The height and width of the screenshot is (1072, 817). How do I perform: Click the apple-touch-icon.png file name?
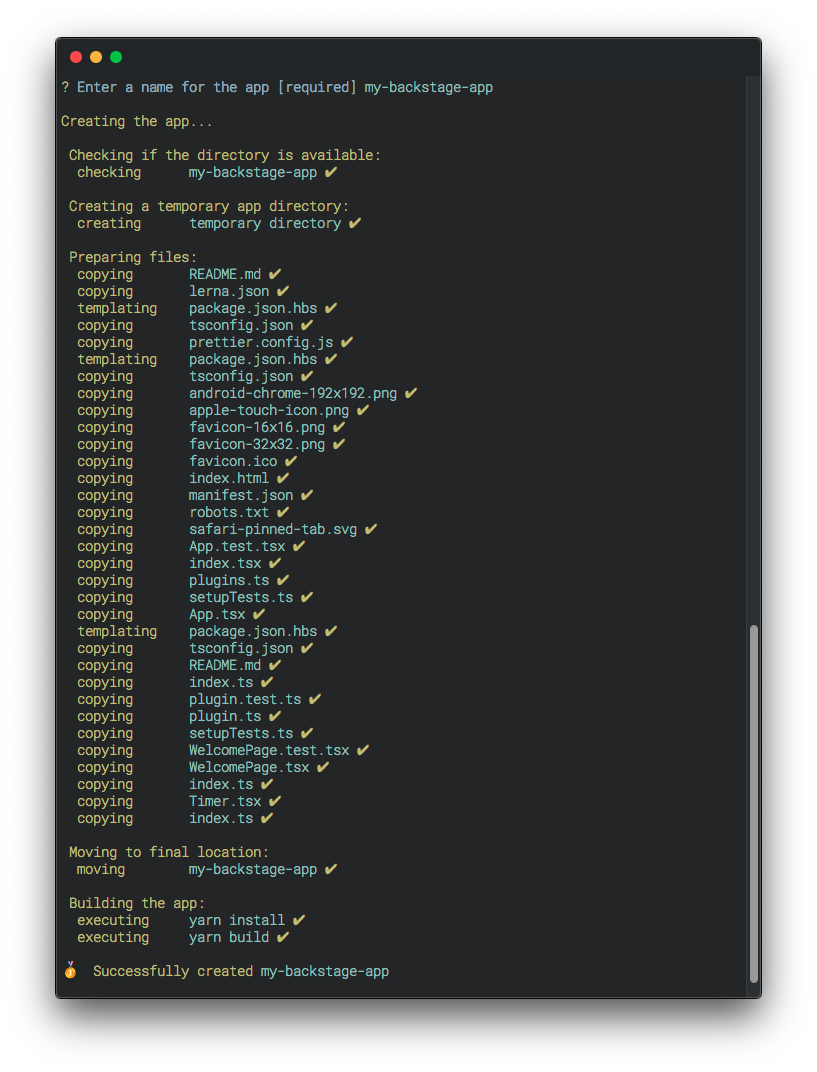coord(269,410)
